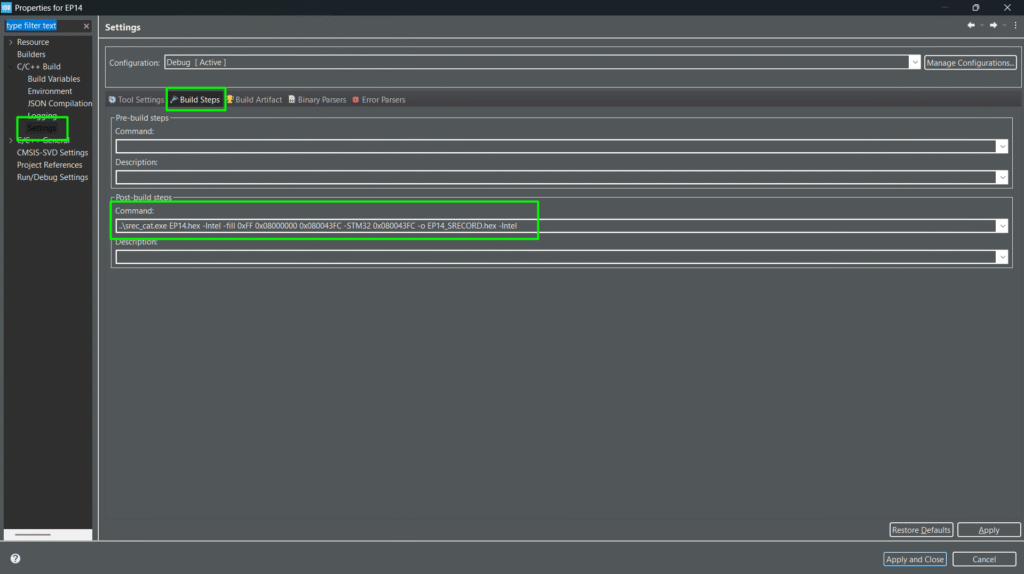Open the three-dot view menu icon

tap(1015, 26)
